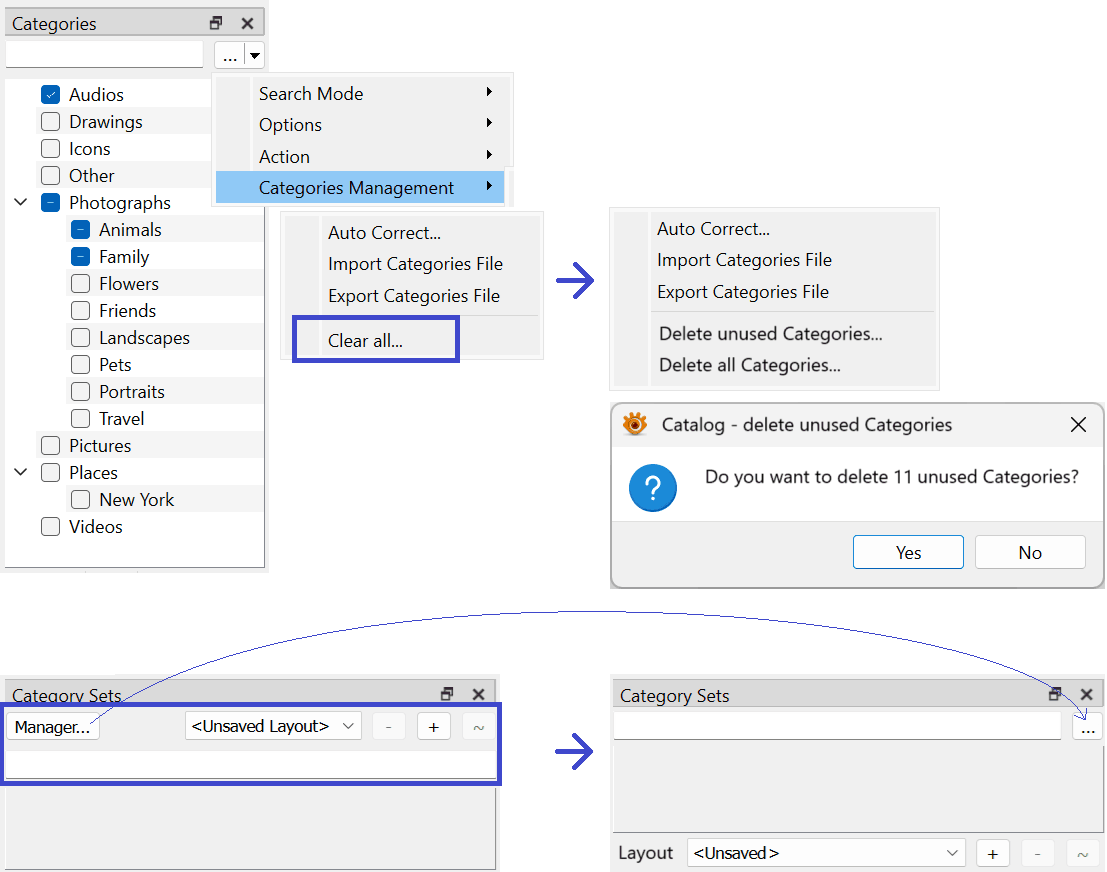Collapse the Places tree node
The image size is (1107, 872).
pos(21,472)
